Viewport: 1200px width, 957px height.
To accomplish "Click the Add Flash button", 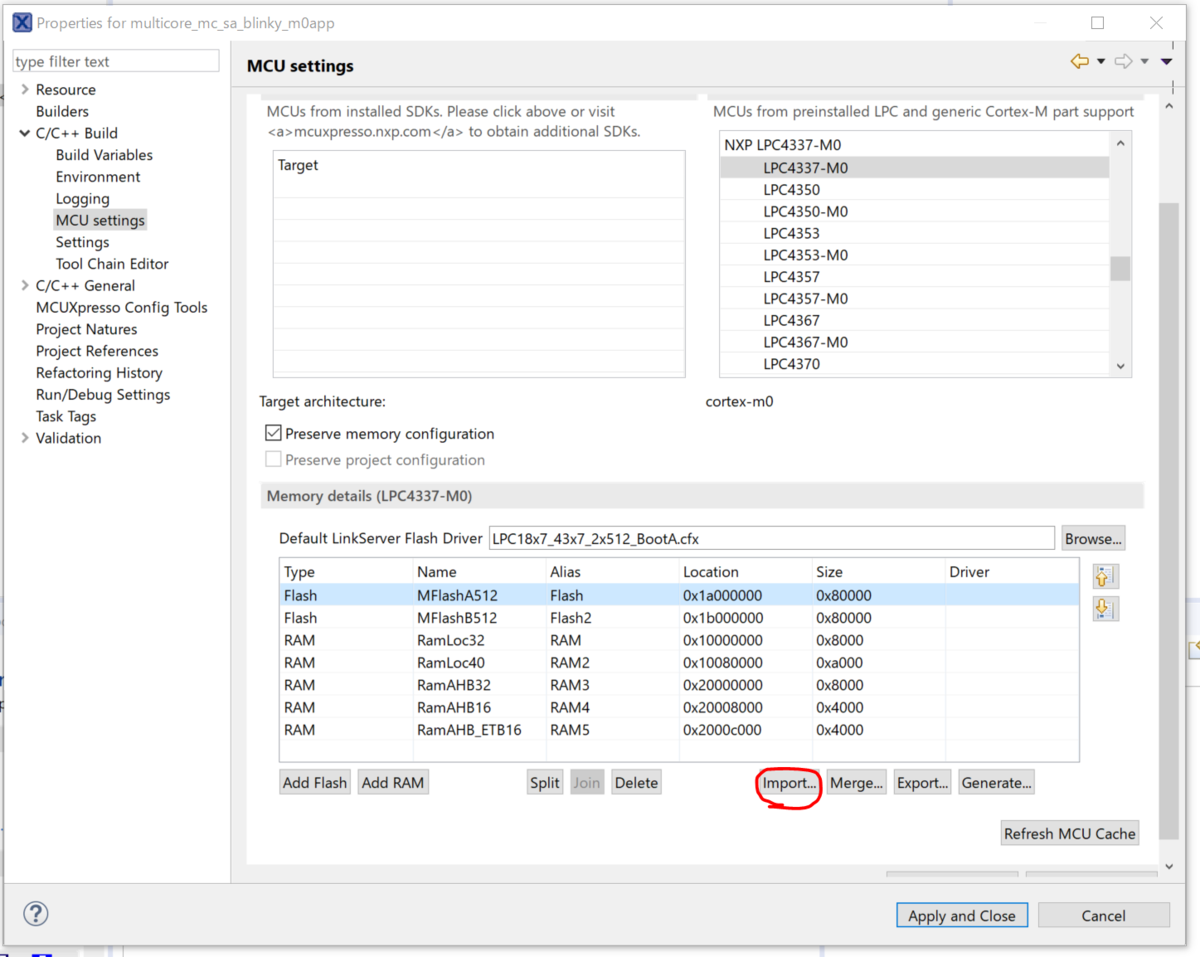I will click(x=315, y=782).
